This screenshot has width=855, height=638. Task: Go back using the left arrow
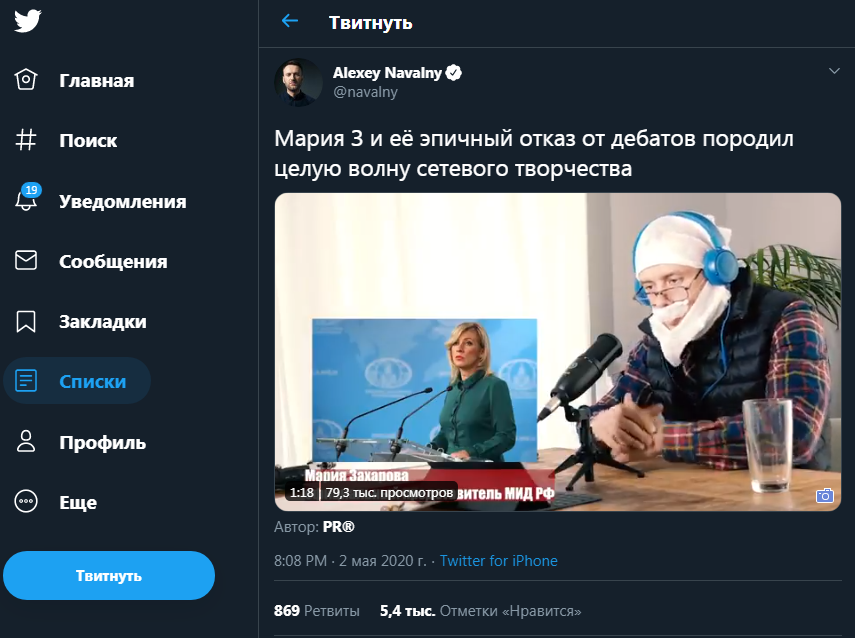(290, 21)
